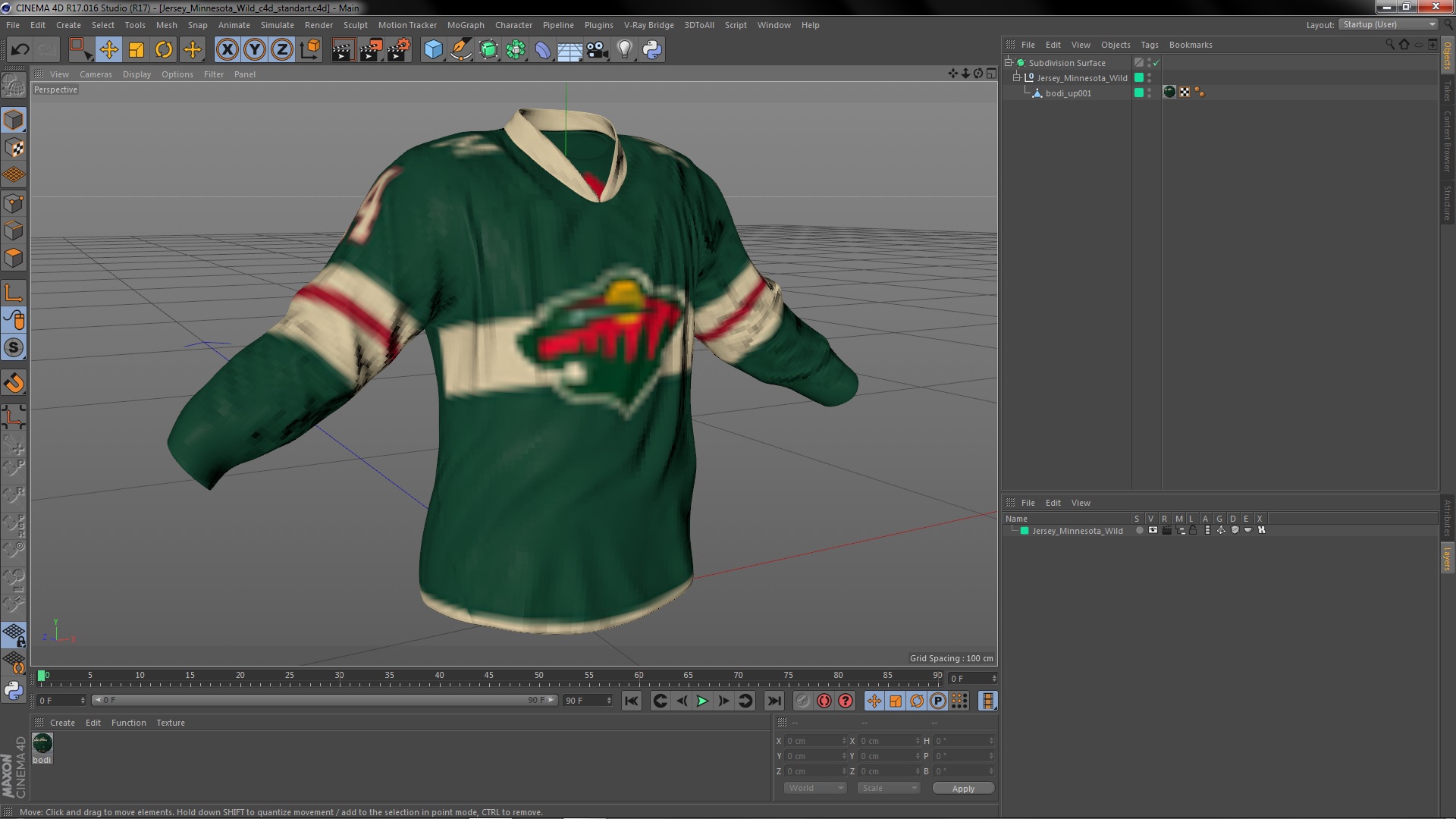Screen dimensions: 1456x819
Task: Enable Polygons mode in left toolbar
Action: [x=14, y=258]
